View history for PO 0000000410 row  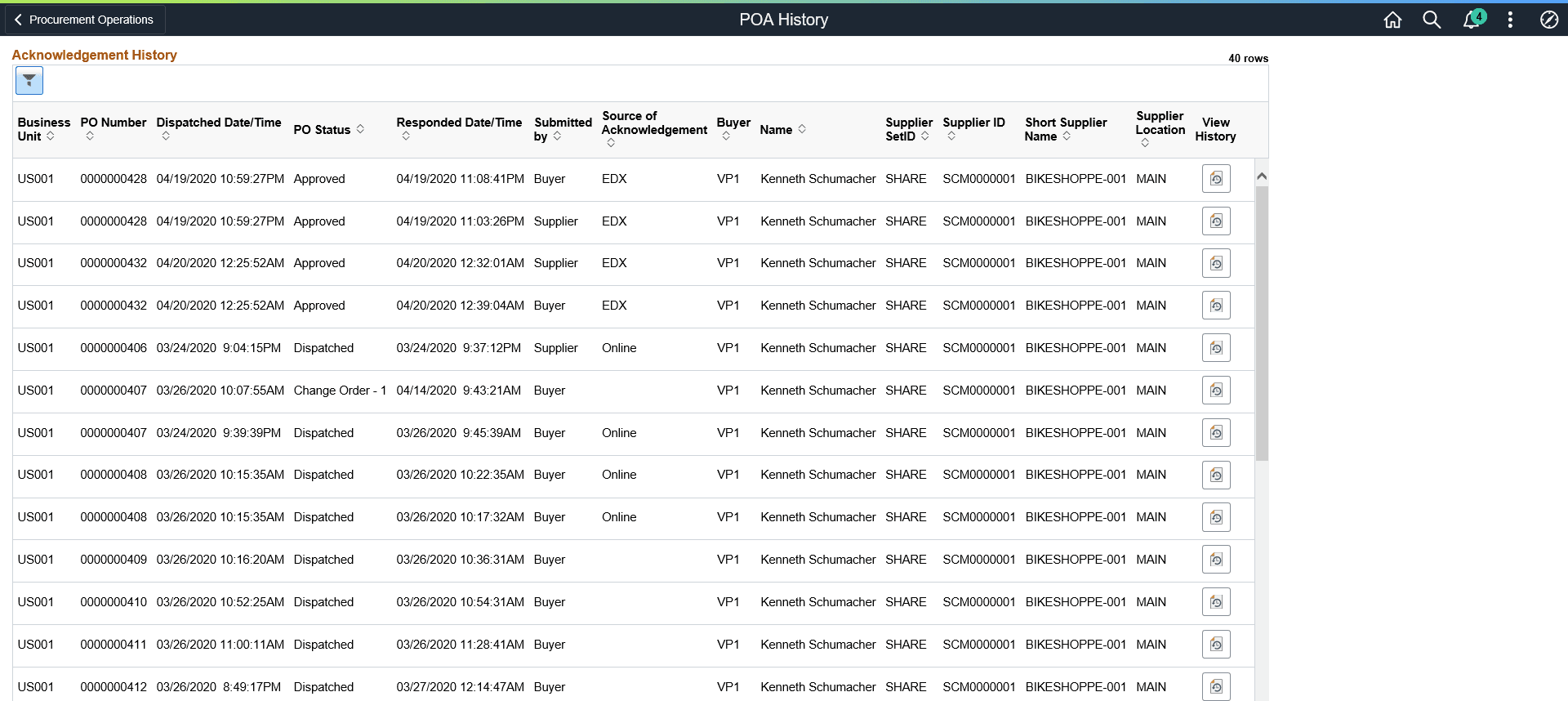1216,602
